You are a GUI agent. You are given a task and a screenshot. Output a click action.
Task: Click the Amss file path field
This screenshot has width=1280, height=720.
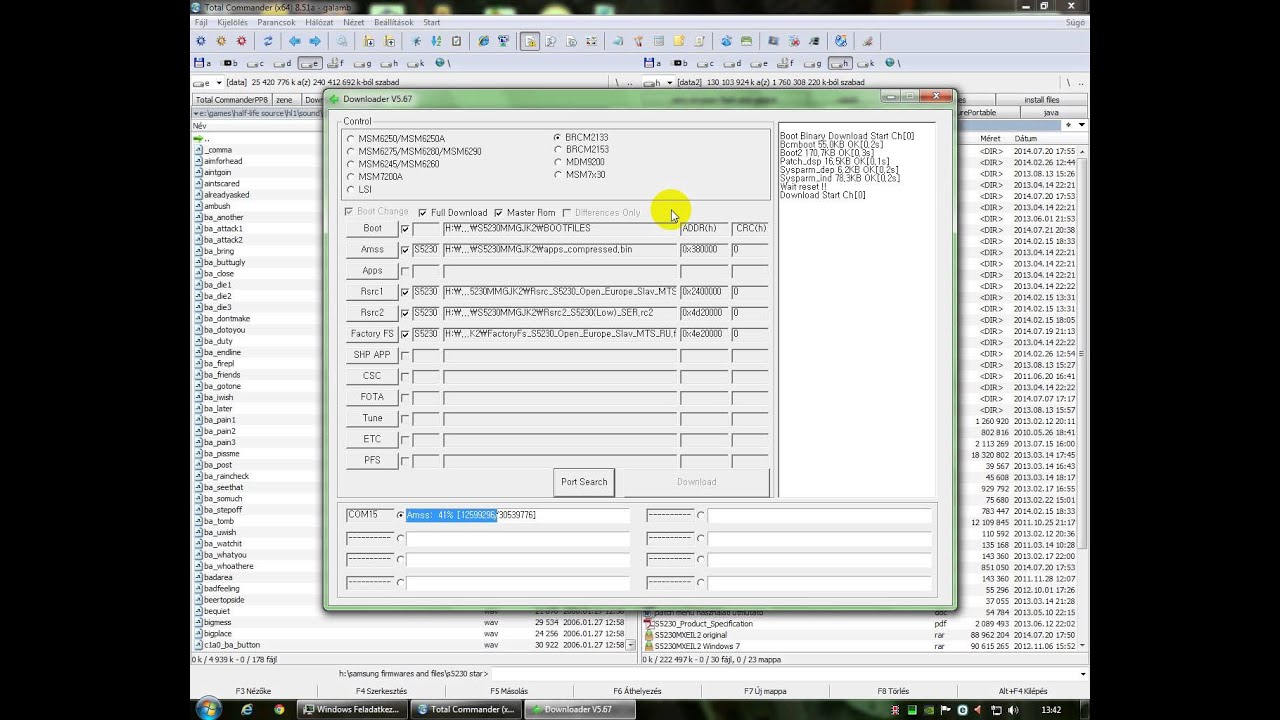(560, 250)
